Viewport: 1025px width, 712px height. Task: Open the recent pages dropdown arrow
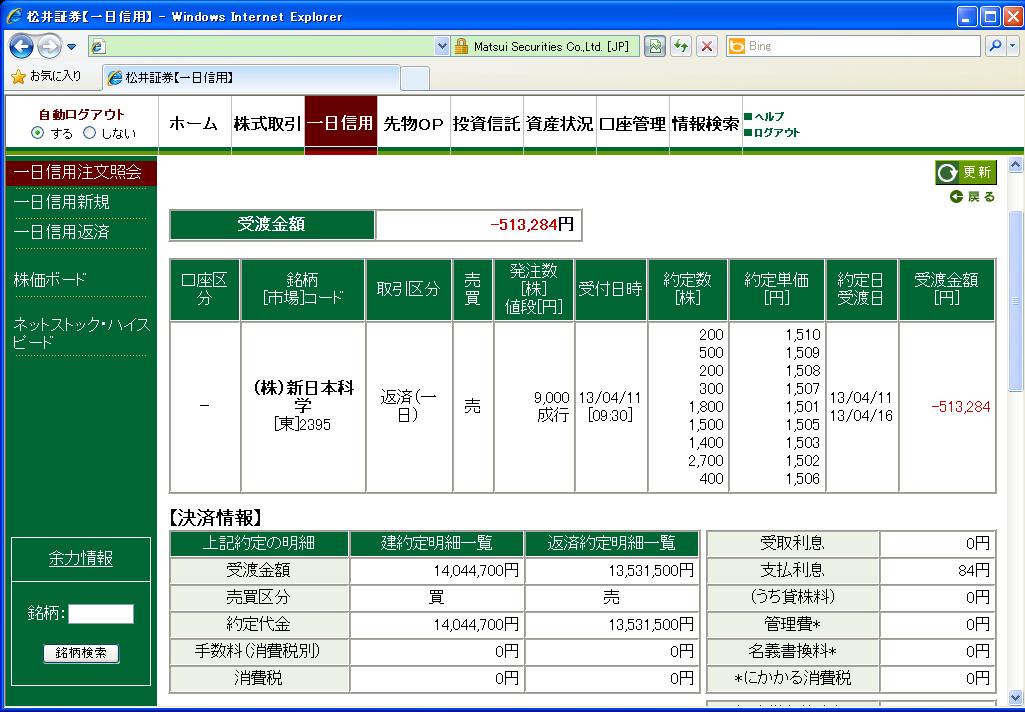[72, 47]
